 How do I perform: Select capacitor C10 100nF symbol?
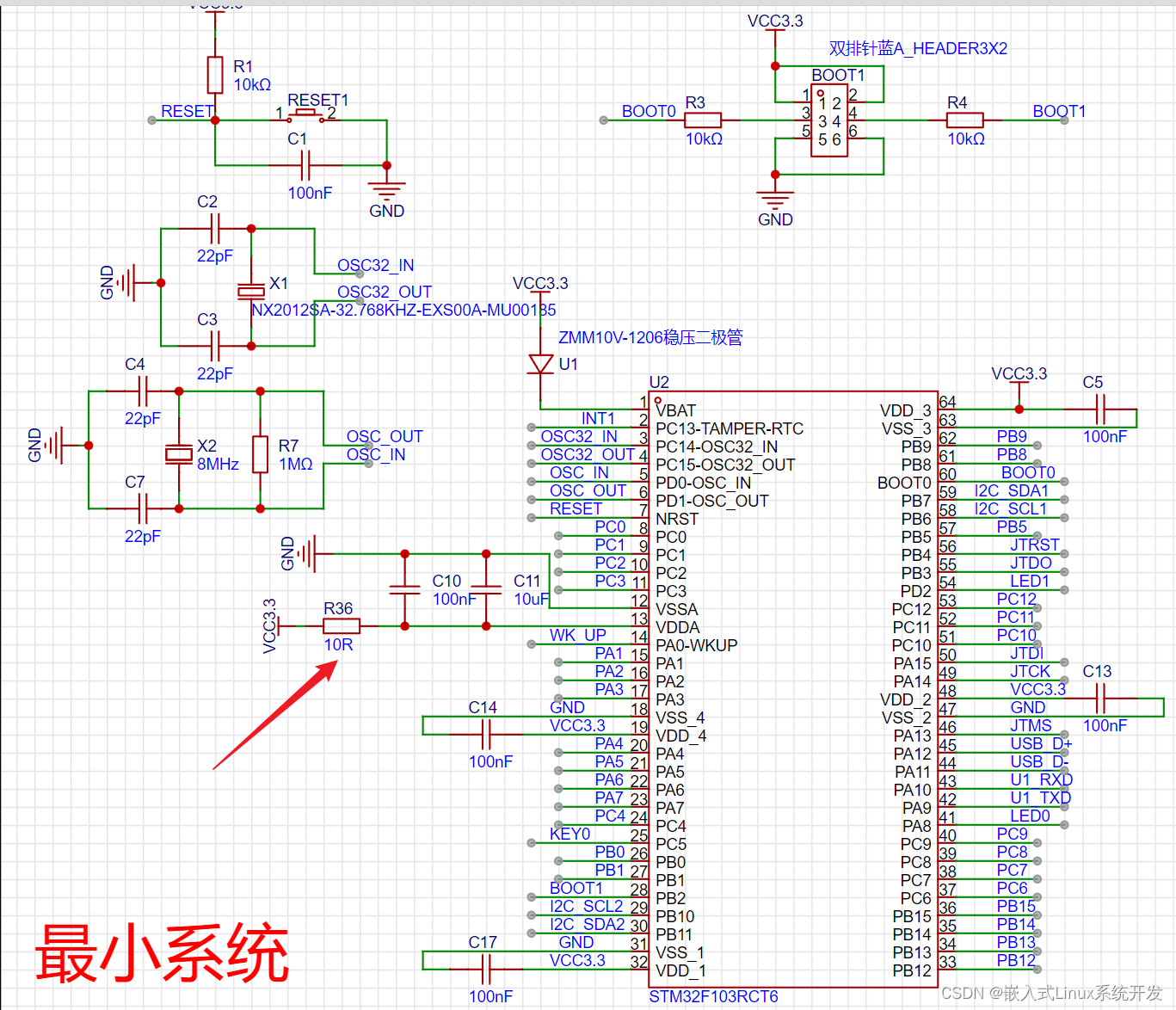pyautogui.click(x=404, y=589)
